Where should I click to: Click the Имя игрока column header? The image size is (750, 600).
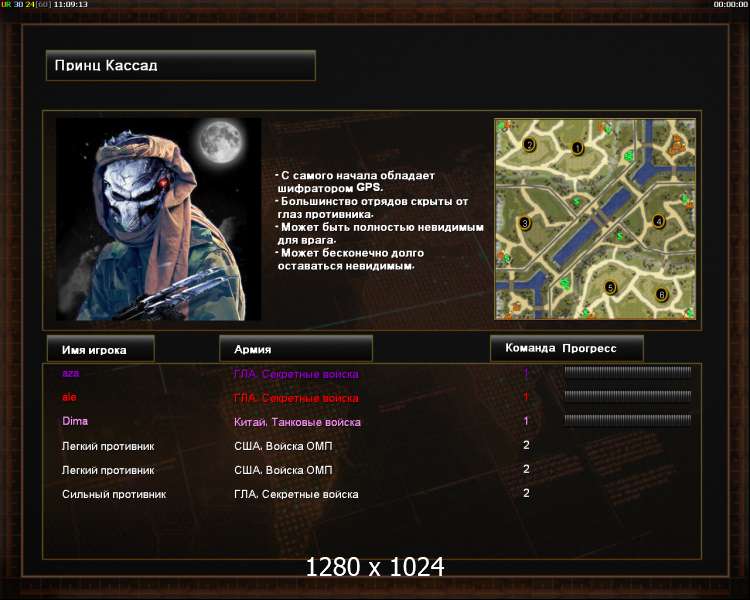101,349
